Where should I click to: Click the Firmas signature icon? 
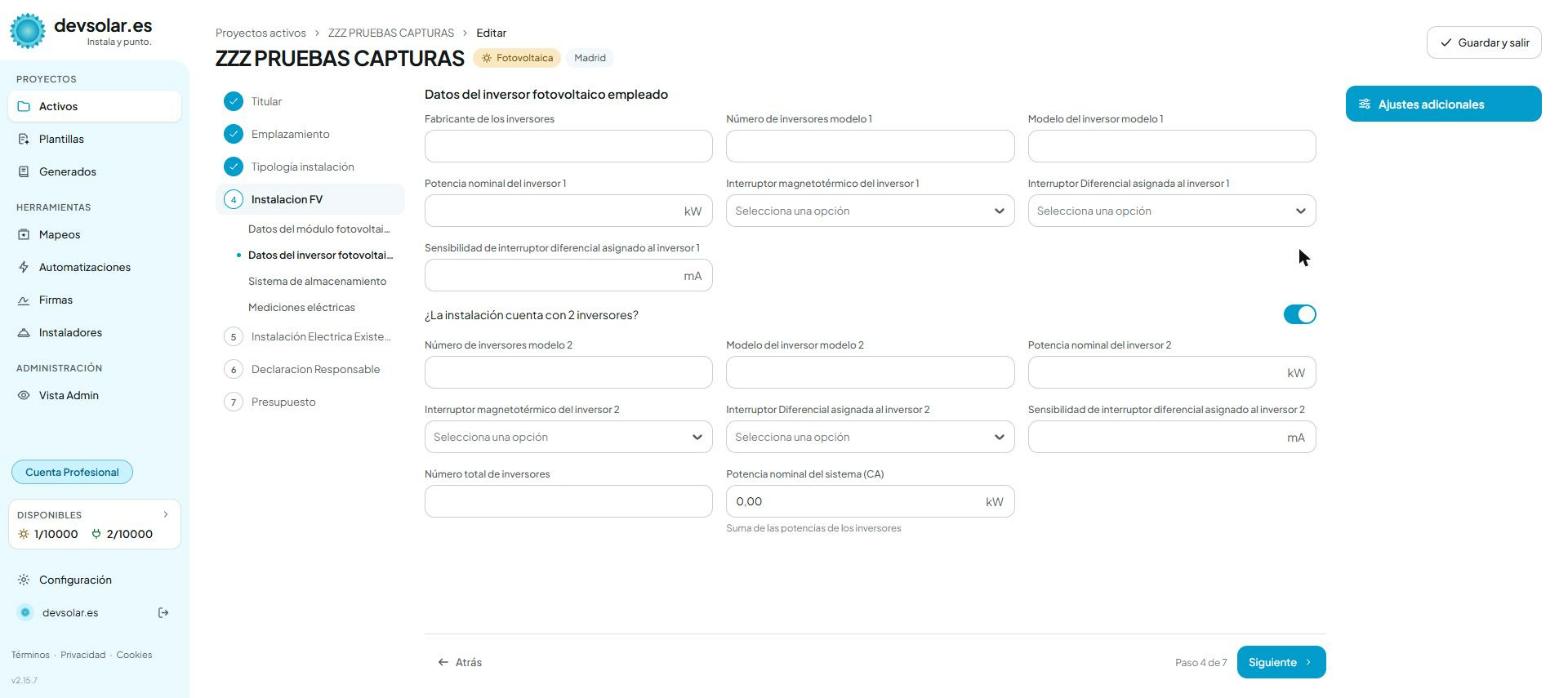[25, 300]
